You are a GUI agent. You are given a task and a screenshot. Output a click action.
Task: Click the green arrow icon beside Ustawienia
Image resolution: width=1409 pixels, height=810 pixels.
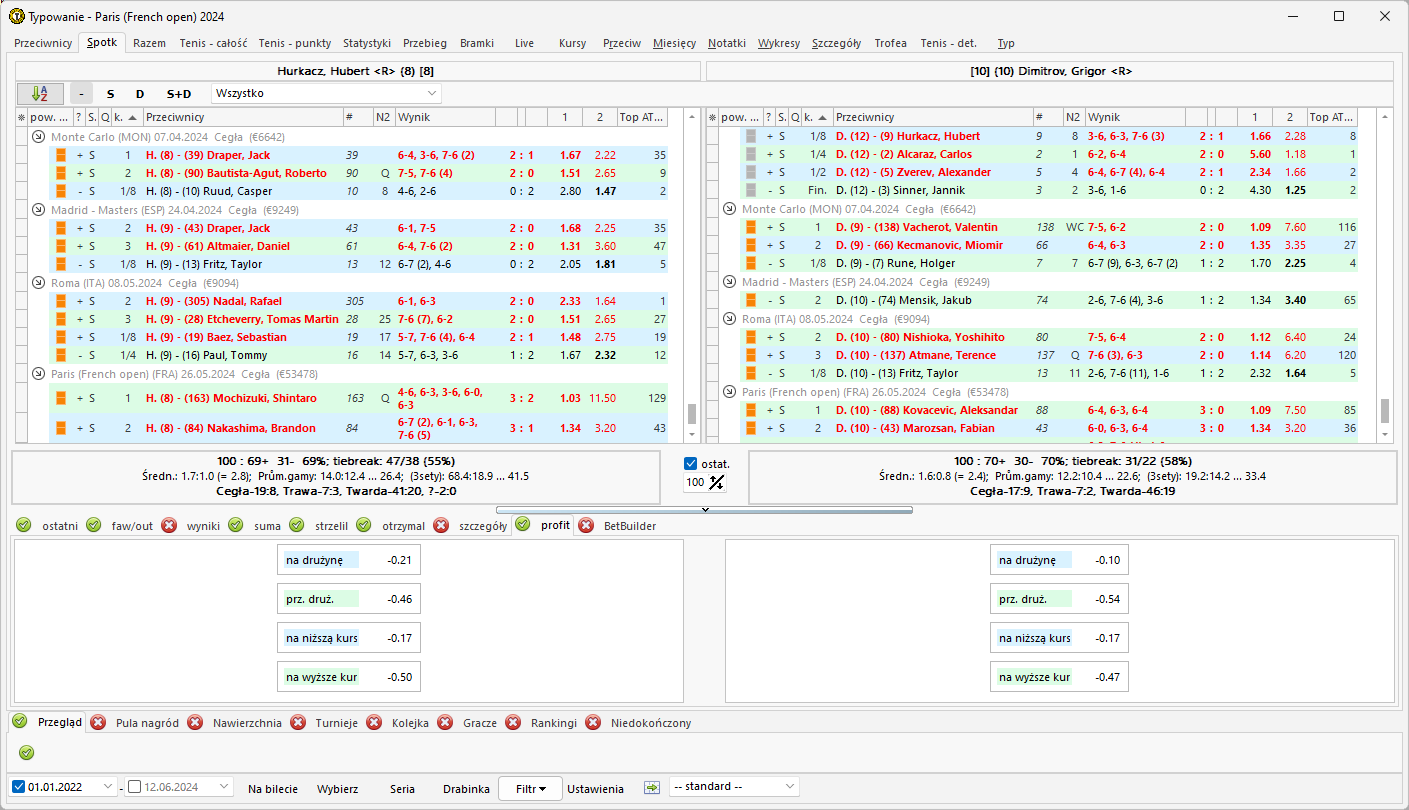click(652, 787)
